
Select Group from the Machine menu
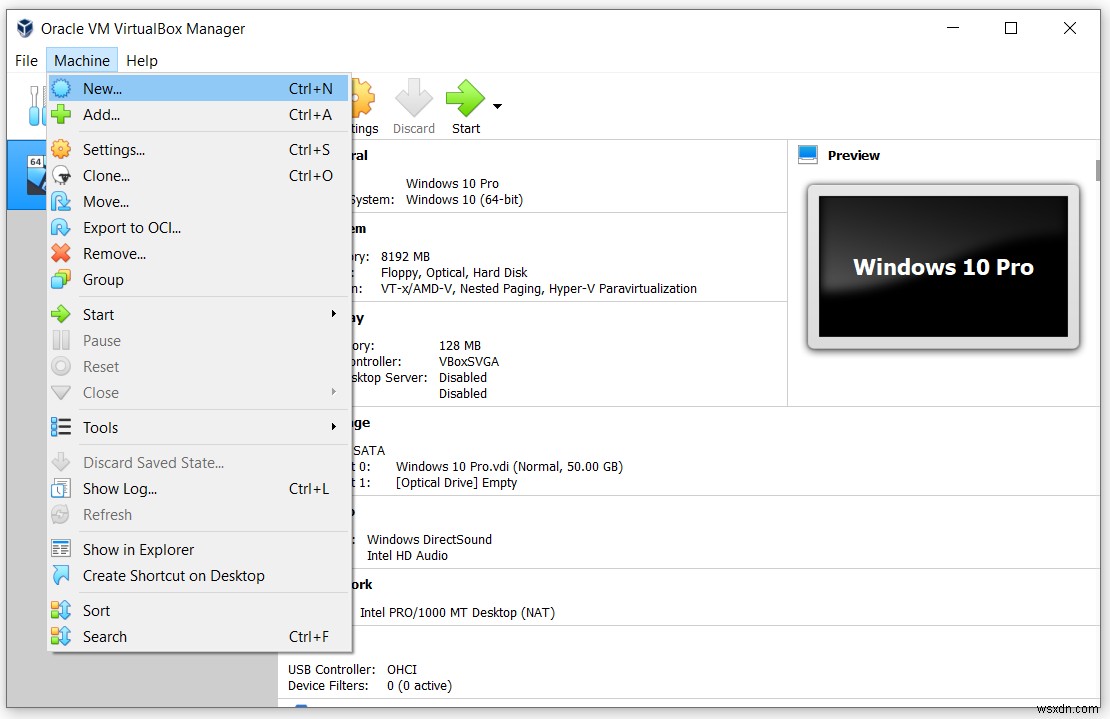coord(103,279)
